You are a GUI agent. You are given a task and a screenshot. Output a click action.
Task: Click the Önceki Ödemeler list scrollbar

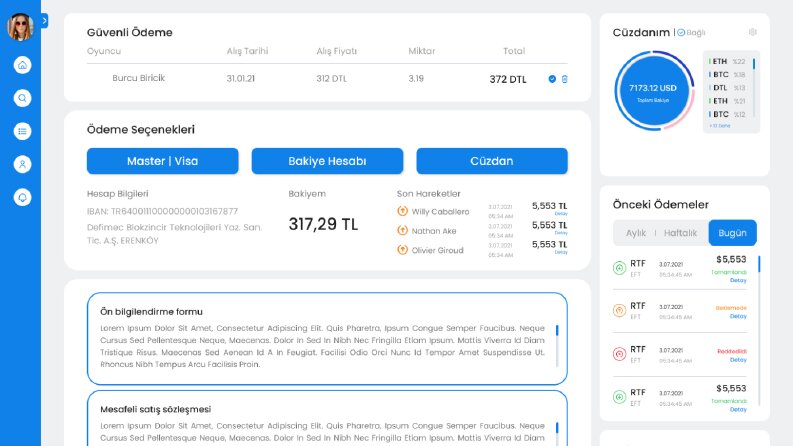point(759,331)
